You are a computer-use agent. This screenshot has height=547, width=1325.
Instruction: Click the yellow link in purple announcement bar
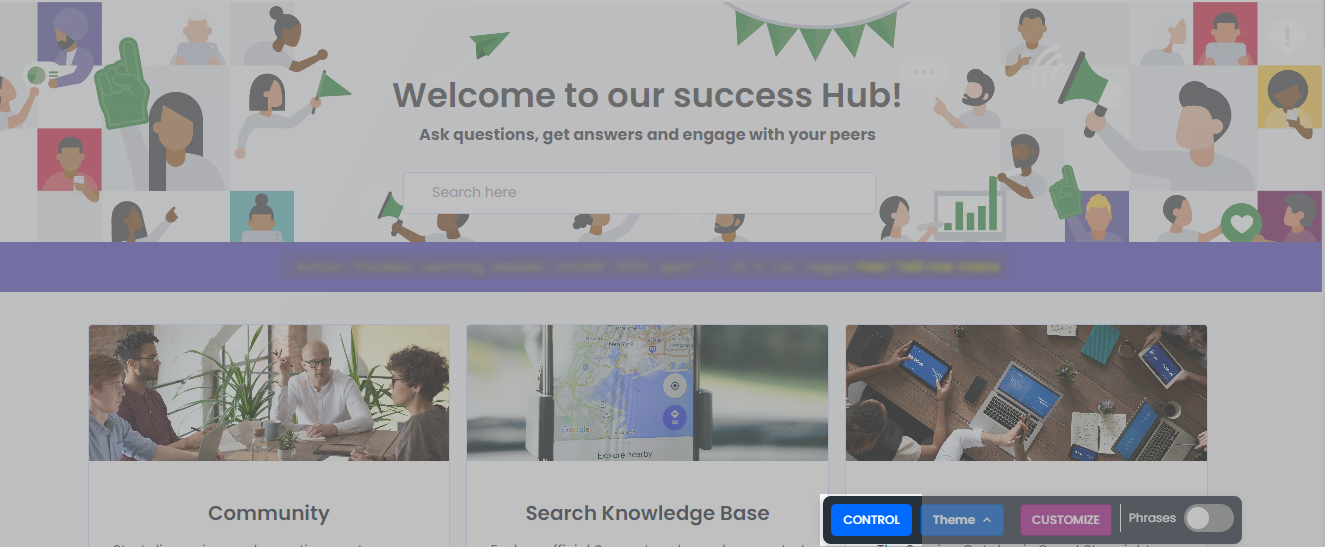coord(928,267)
